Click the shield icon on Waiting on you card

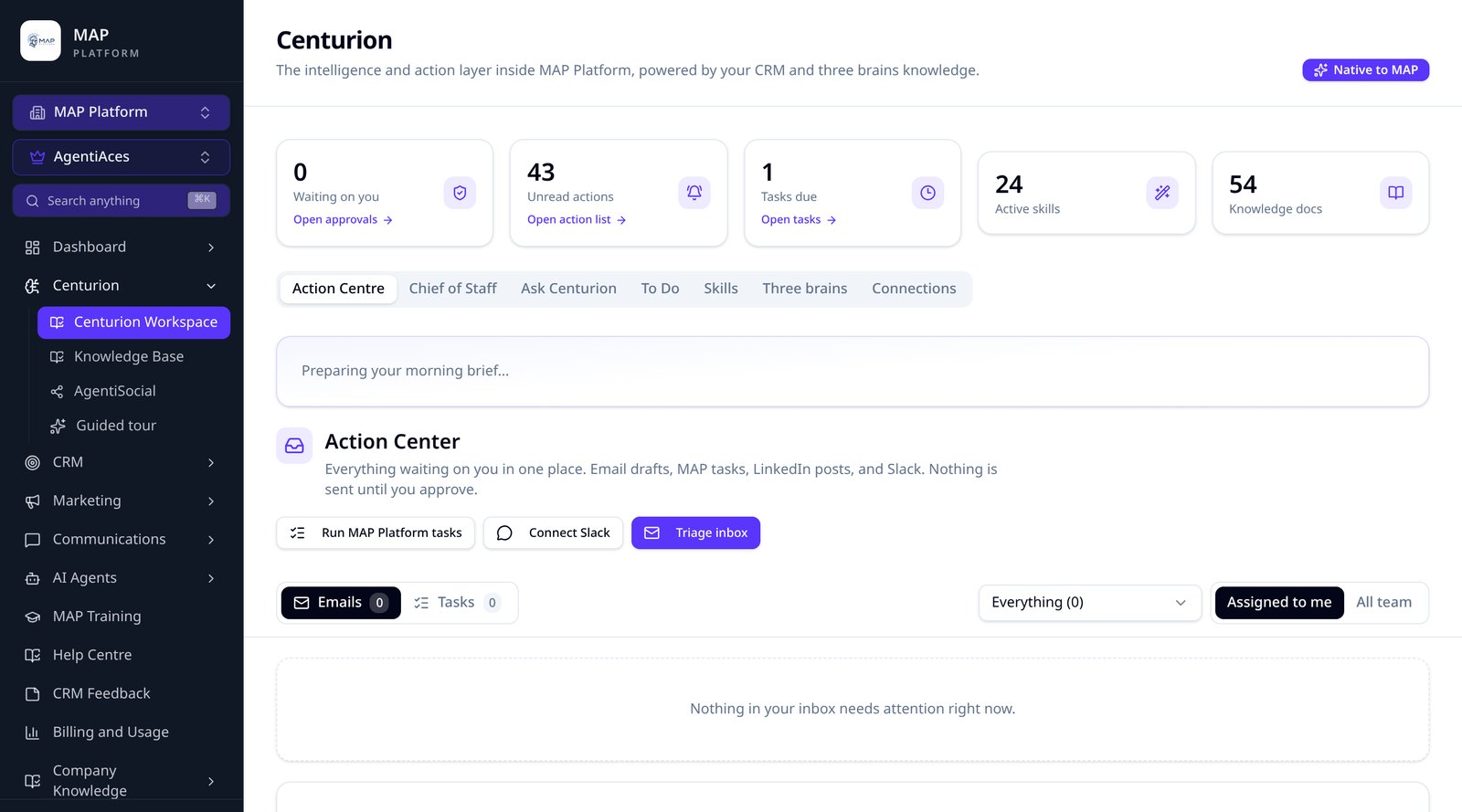[460, 193]
